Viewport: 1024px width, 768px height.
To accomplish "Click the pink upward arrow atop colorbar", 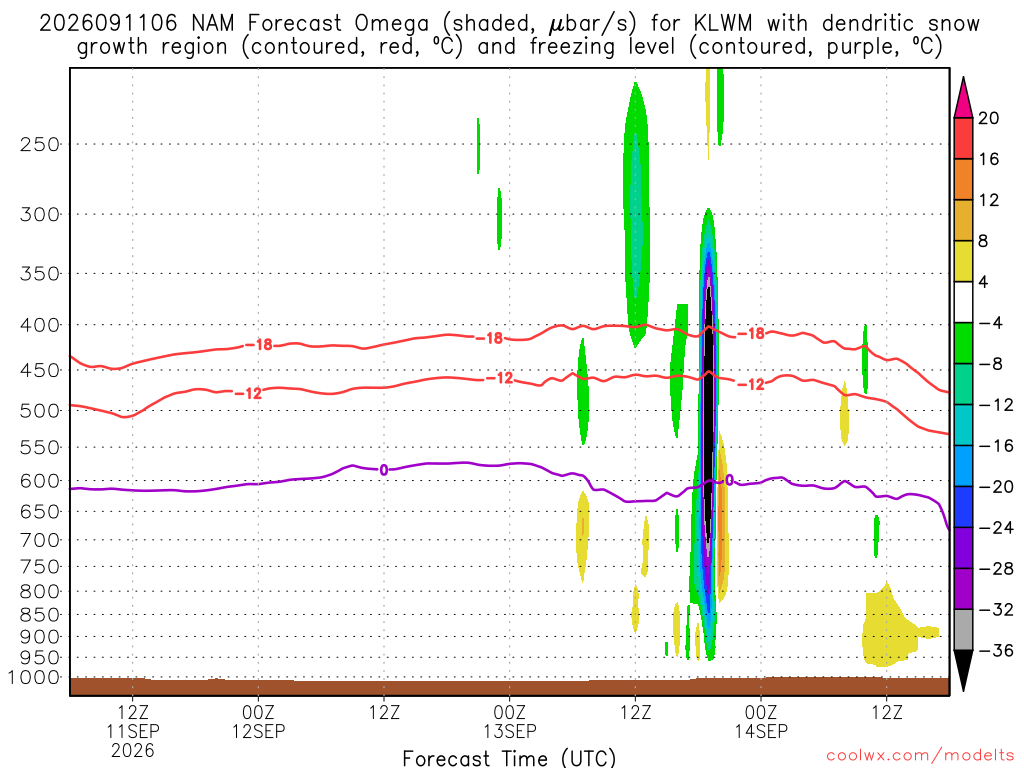I will pos(963,98).
